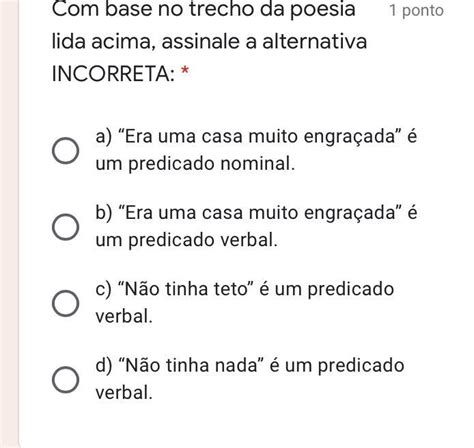Click the word "verbal." beneath option c
The width and height of the screenshot is (474, 448).
pos(124,316)
